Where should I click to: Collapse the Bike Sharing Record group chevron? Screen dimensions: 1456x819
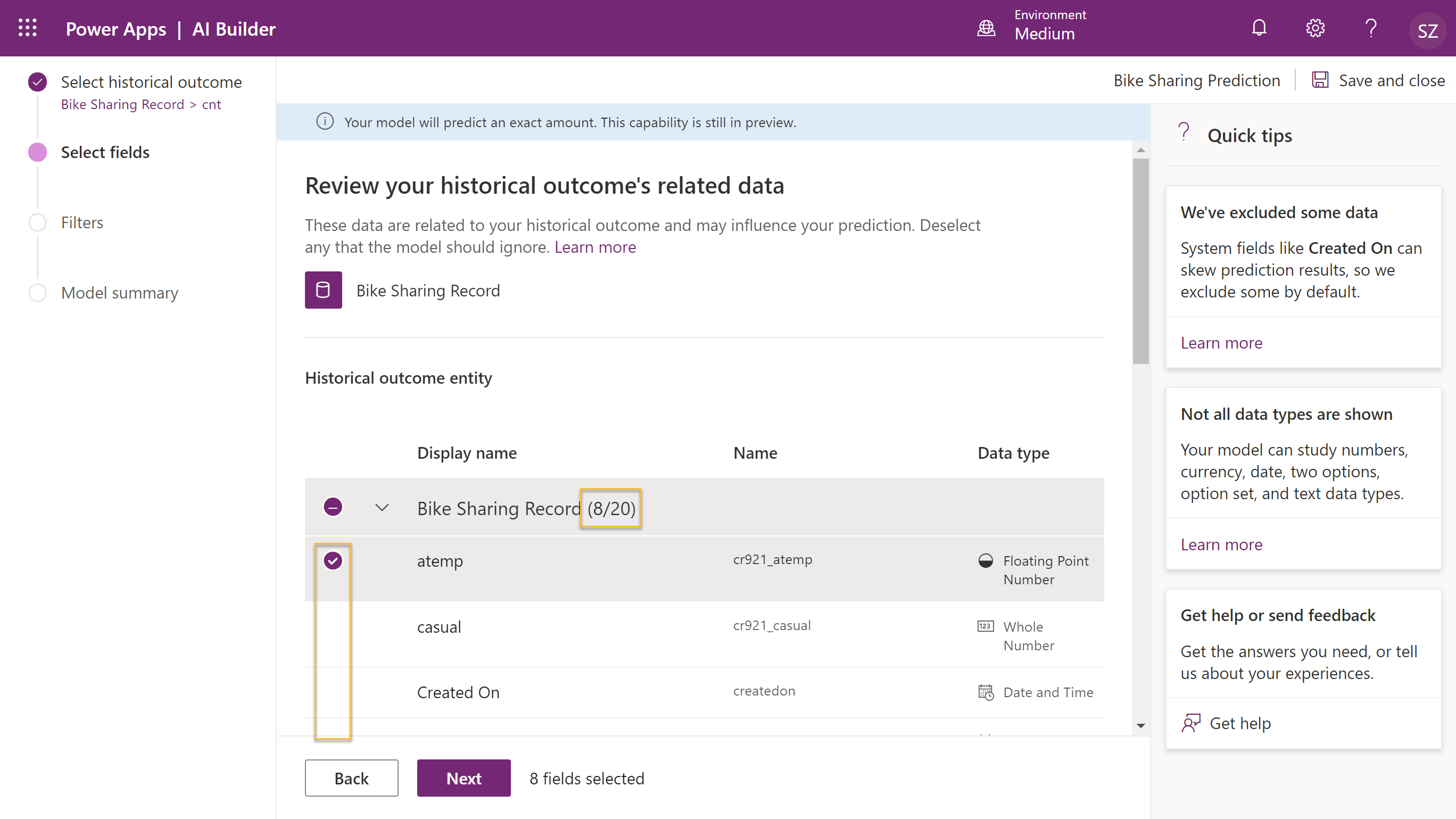(382, 508)
